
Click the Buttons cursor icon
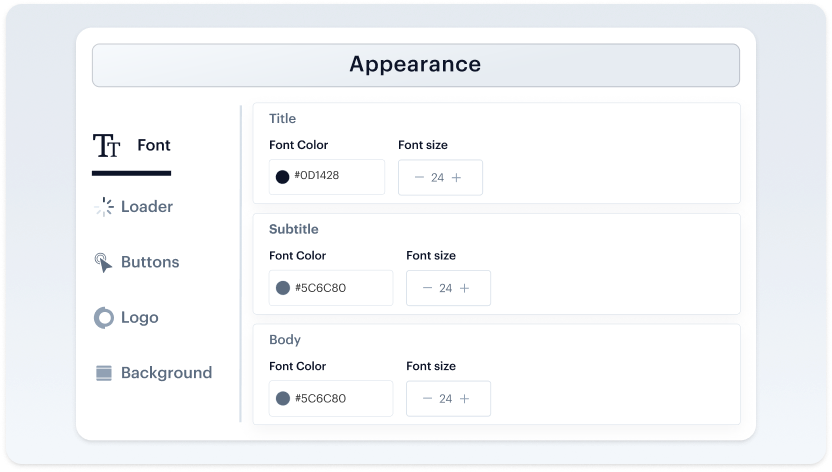click(103, 263)
